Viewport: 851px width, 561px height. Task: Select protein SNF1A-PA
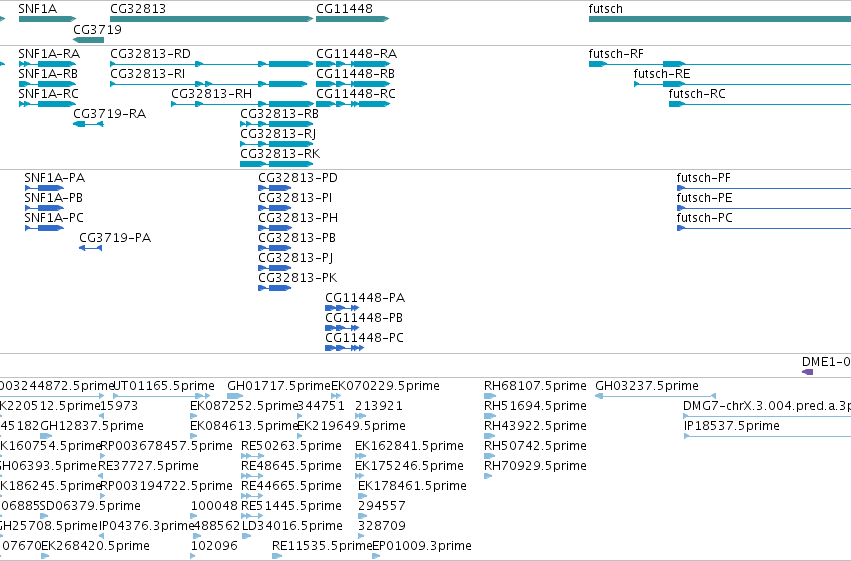click(x=45, y=188)
